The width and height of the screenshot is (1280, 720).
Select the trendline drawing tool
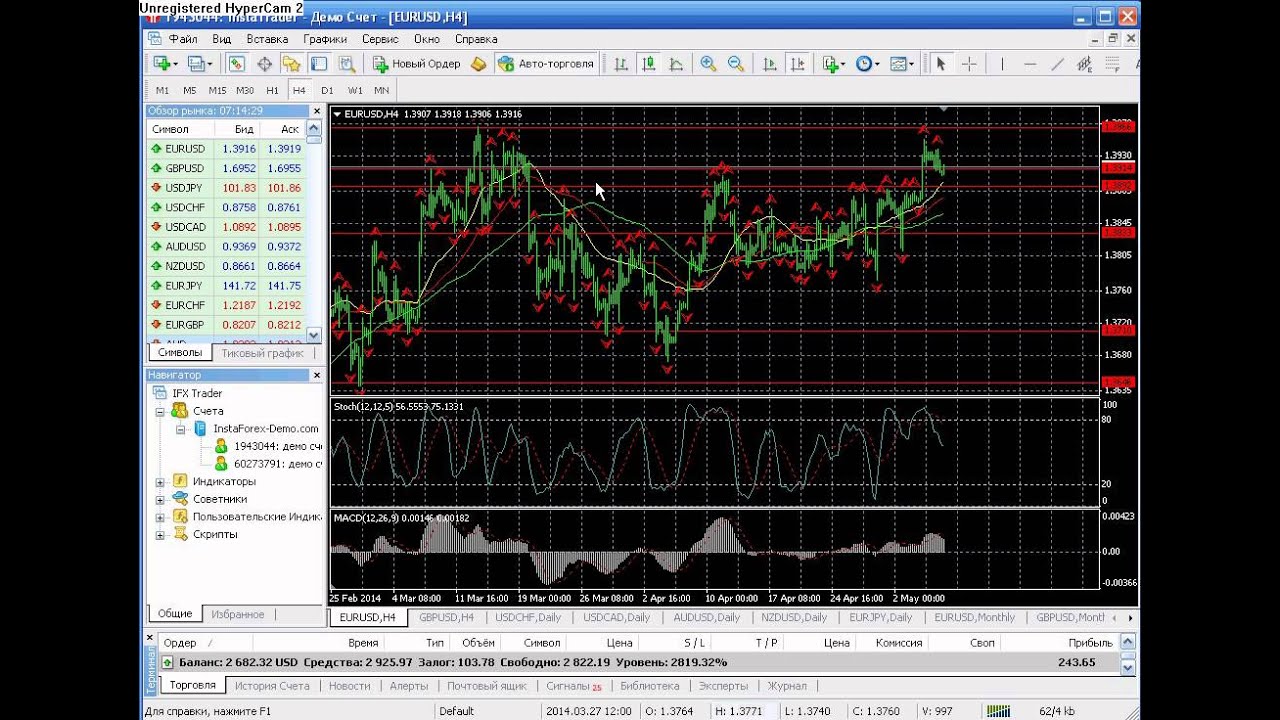tap(1057, 63)
